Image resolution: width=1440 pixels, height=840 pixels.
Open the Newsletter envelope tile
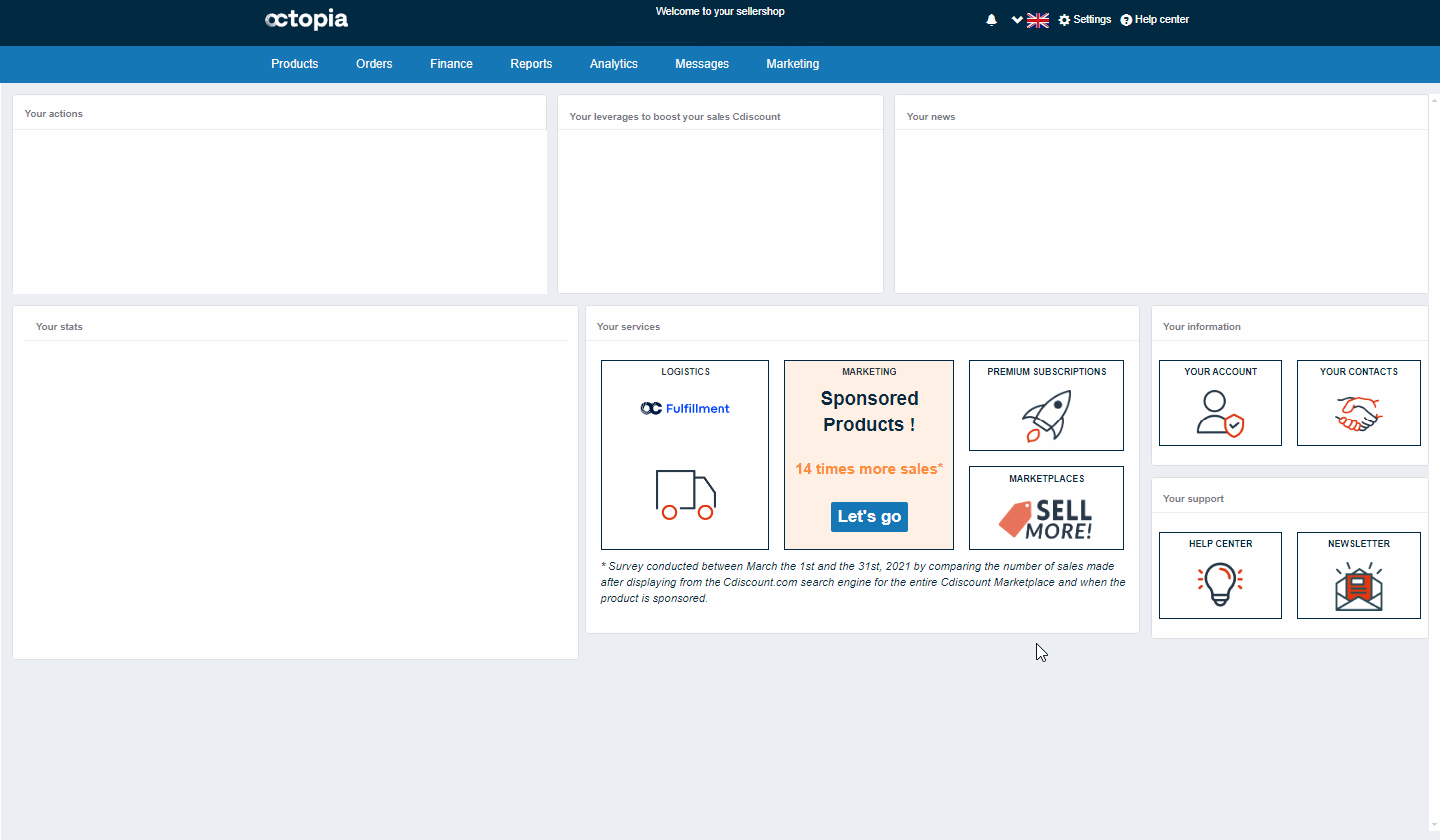(1358, 575)
